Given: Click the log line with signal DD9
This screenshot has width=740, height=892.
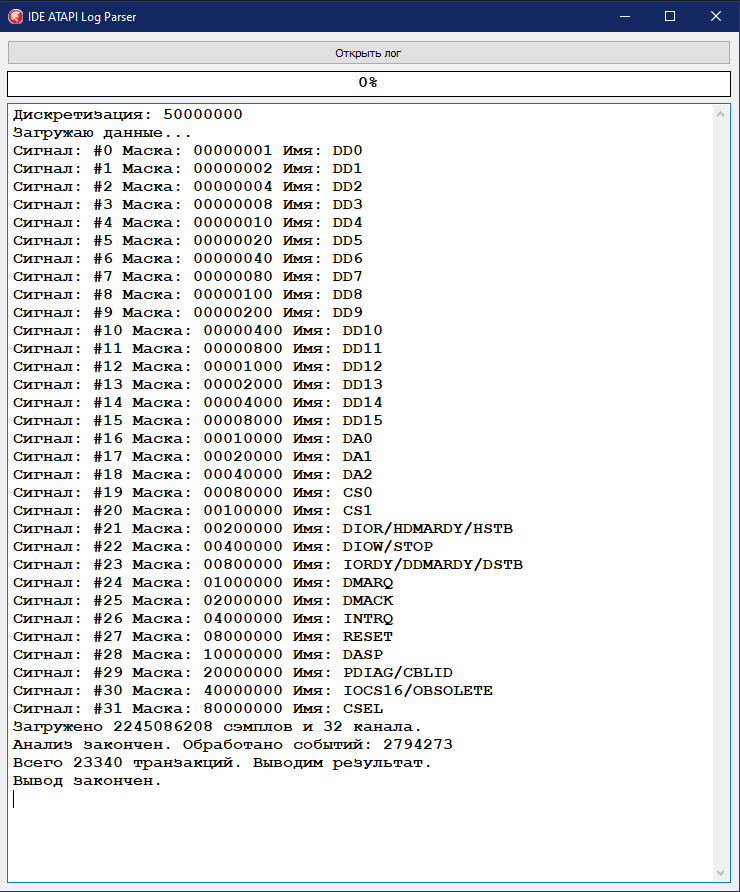Looking at the screenshot, I should click(x=188, y=312).
